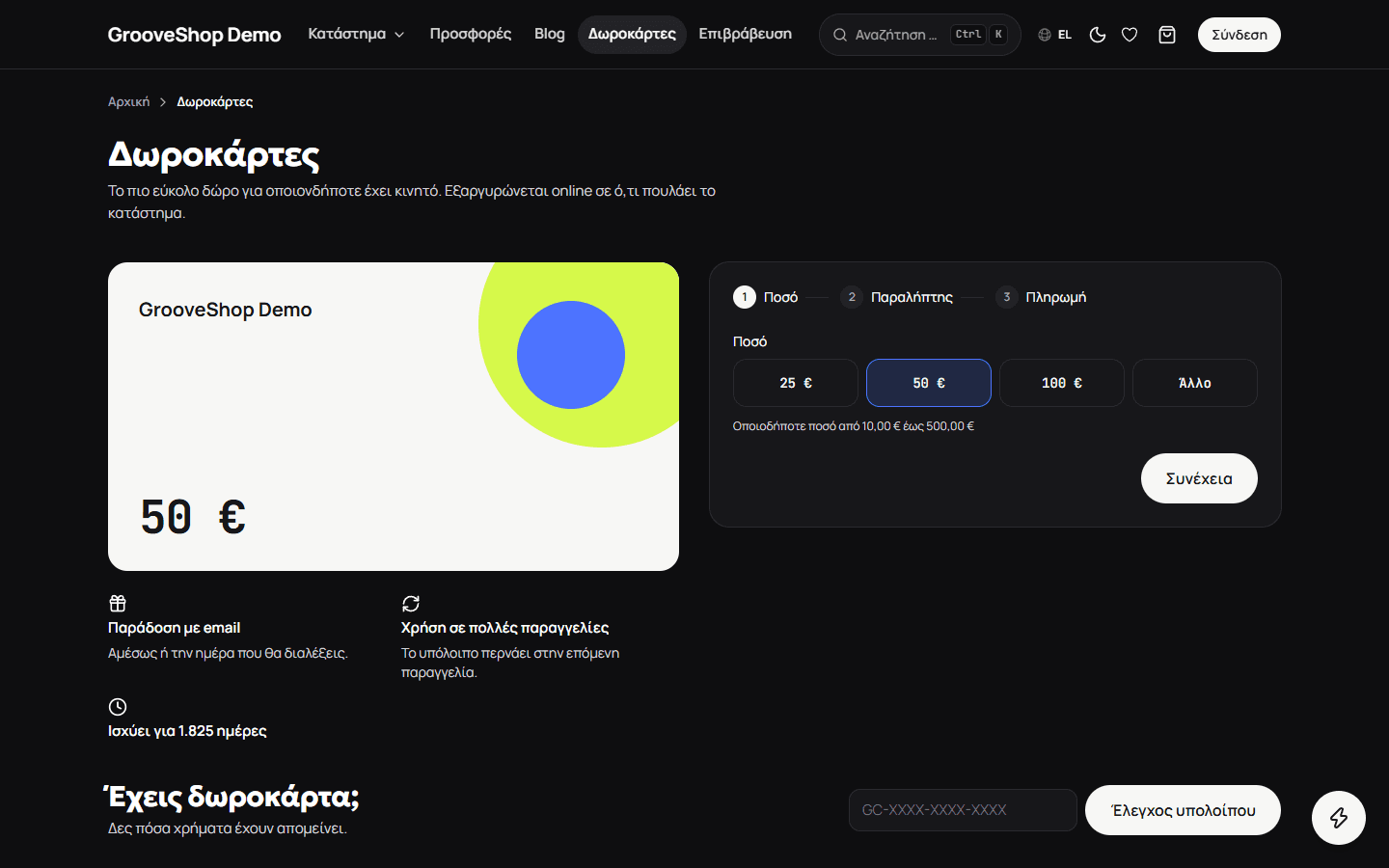This screenshot has height=868, width=1389.
Task: Click the Έλεγχος υπολοίπου button
Action: pyautogui.click(x=1184, y=810)
